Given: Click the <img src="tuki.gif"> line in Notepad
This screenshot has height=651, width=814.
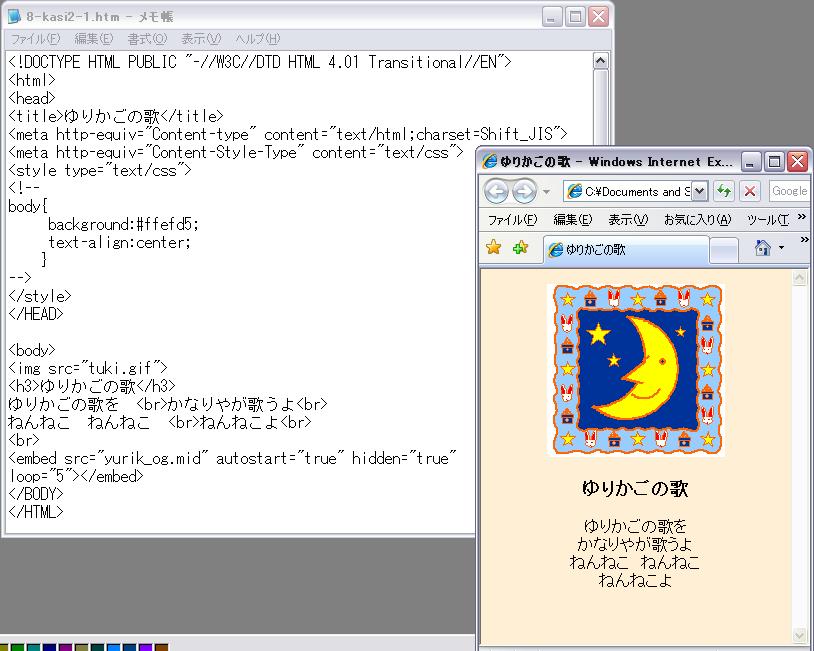Looking at the screenshot, I should [88, 368].
